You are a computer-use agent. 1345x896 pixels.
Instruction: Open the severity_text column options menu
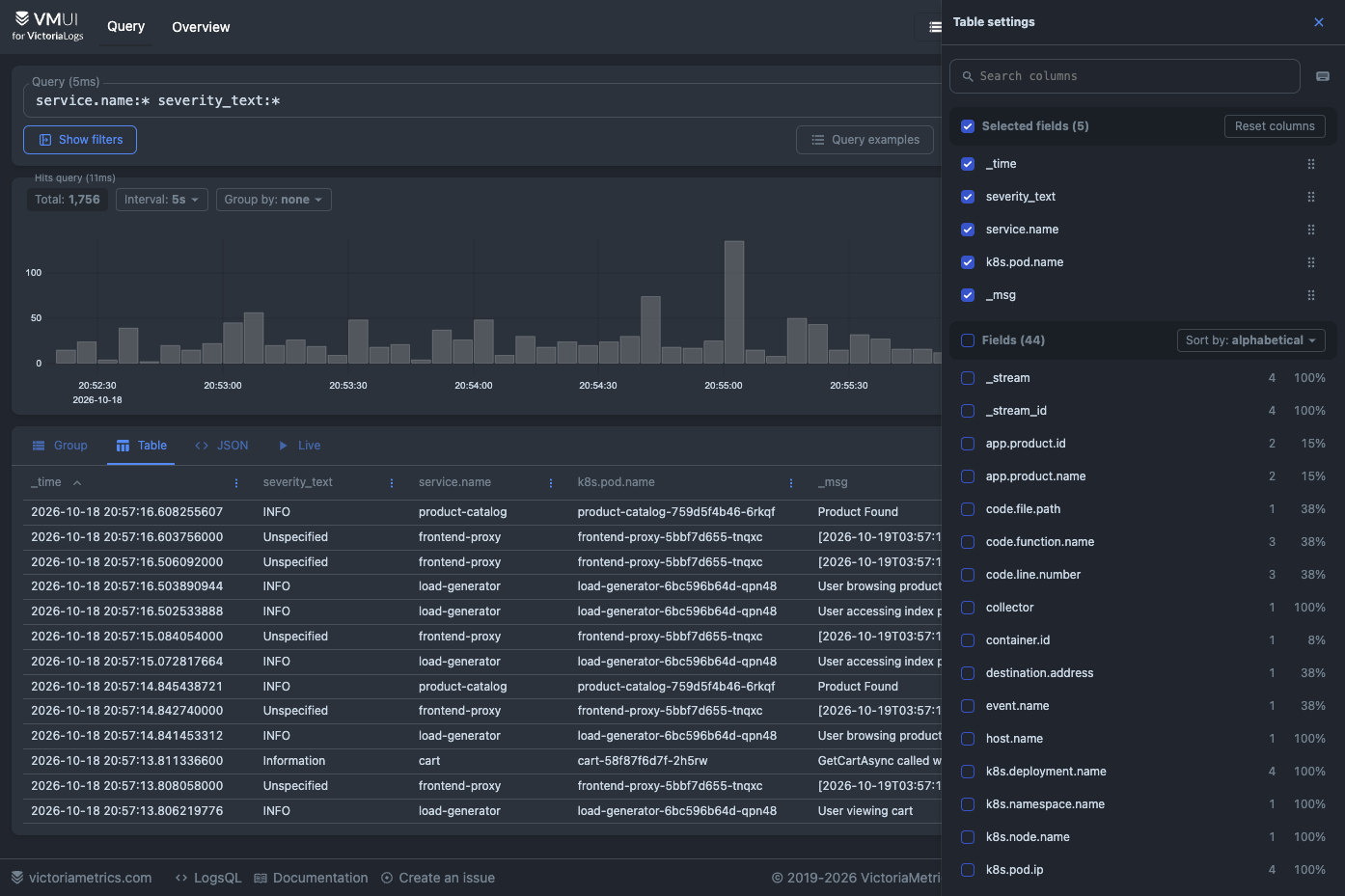click(x=392, y=483)
